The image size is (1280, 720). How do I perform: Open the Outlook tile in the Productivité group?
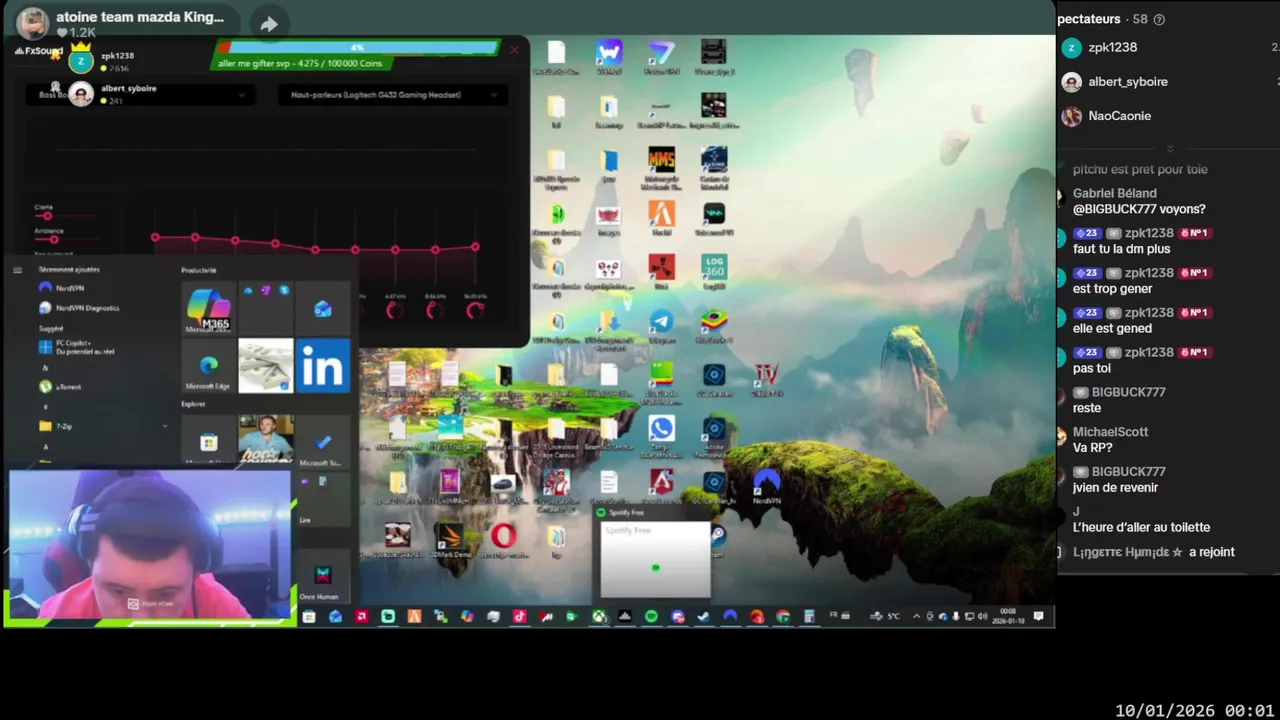(x=322, y=309)
